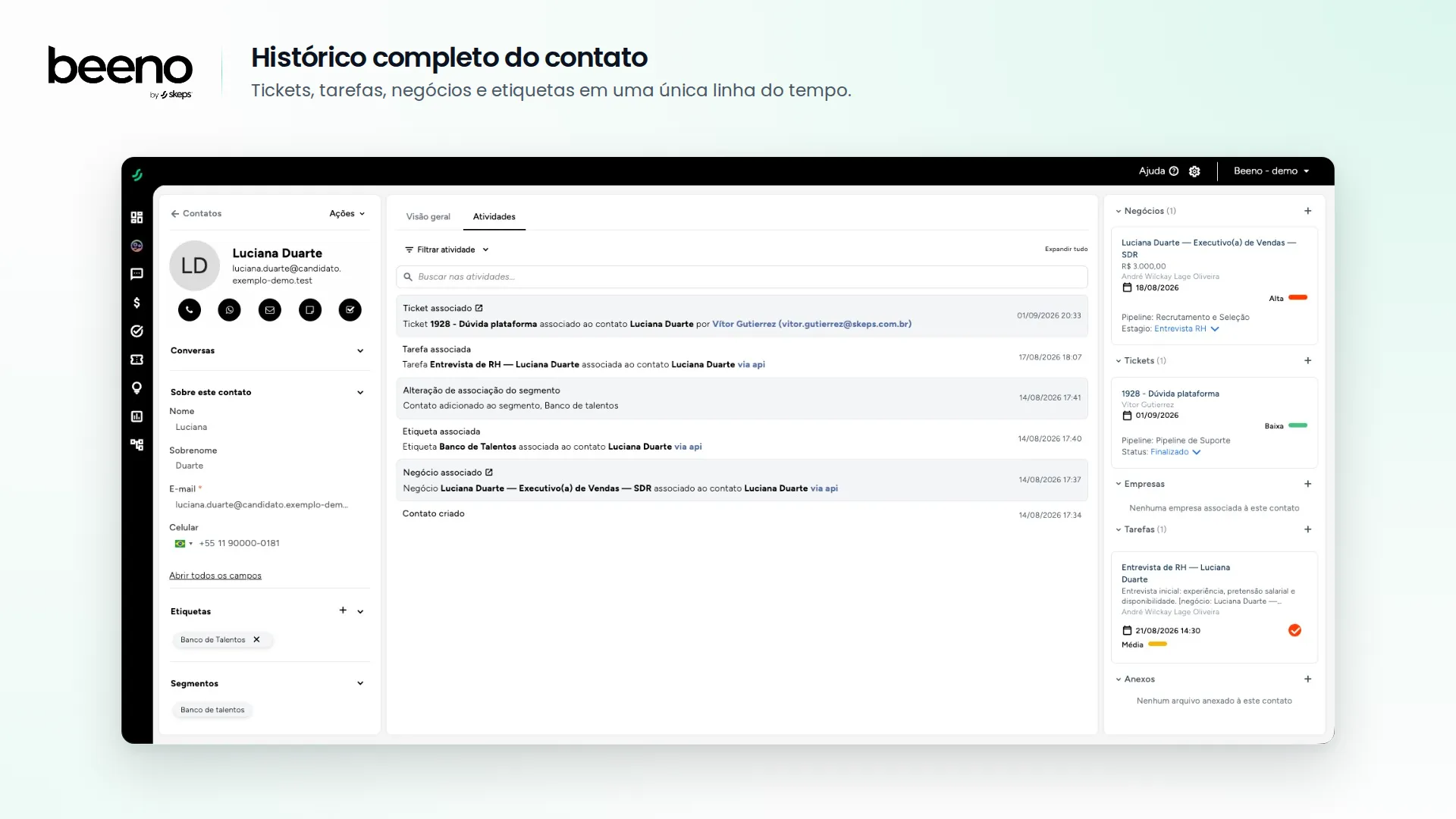Open the reports chart sidebar icon
The width and height of the screenshot is (1456, 819).
[x=136, y=416]
